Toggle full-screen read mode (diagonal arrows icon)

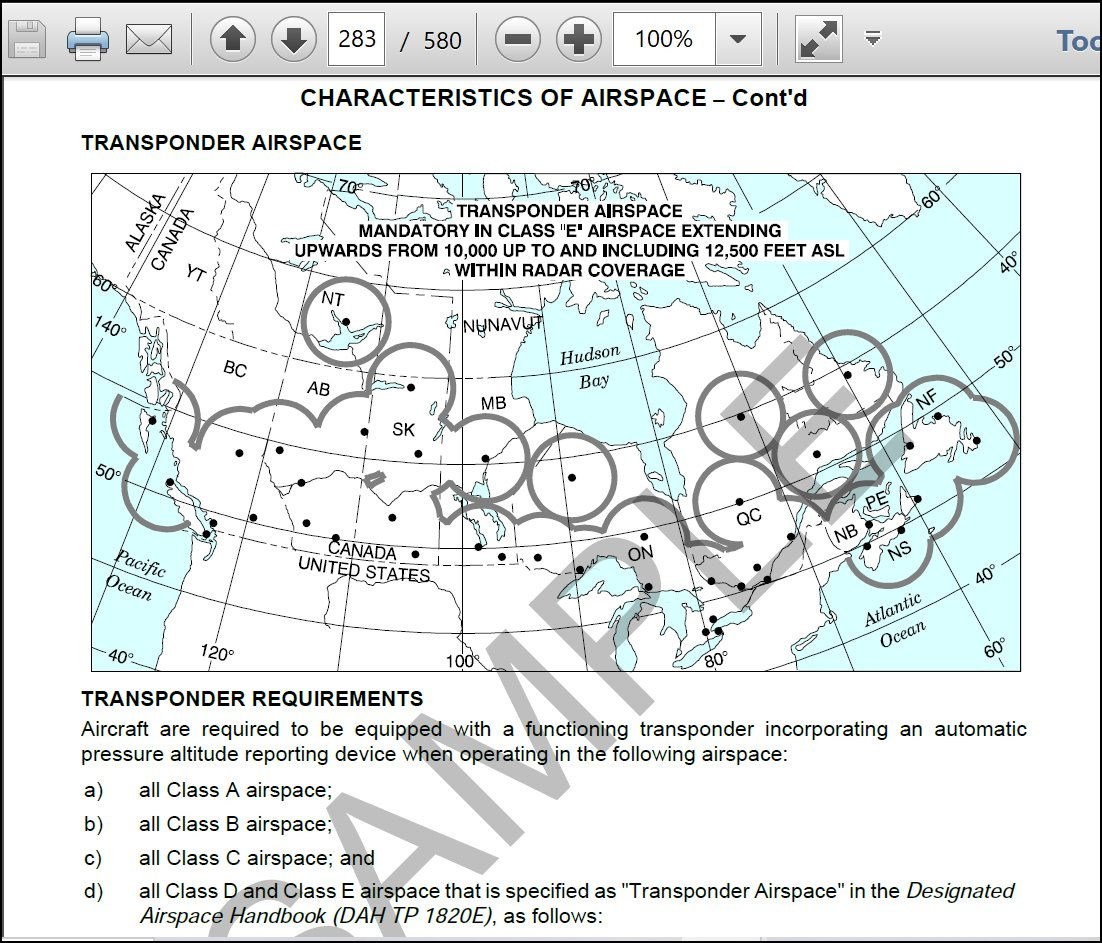point(819,39)
